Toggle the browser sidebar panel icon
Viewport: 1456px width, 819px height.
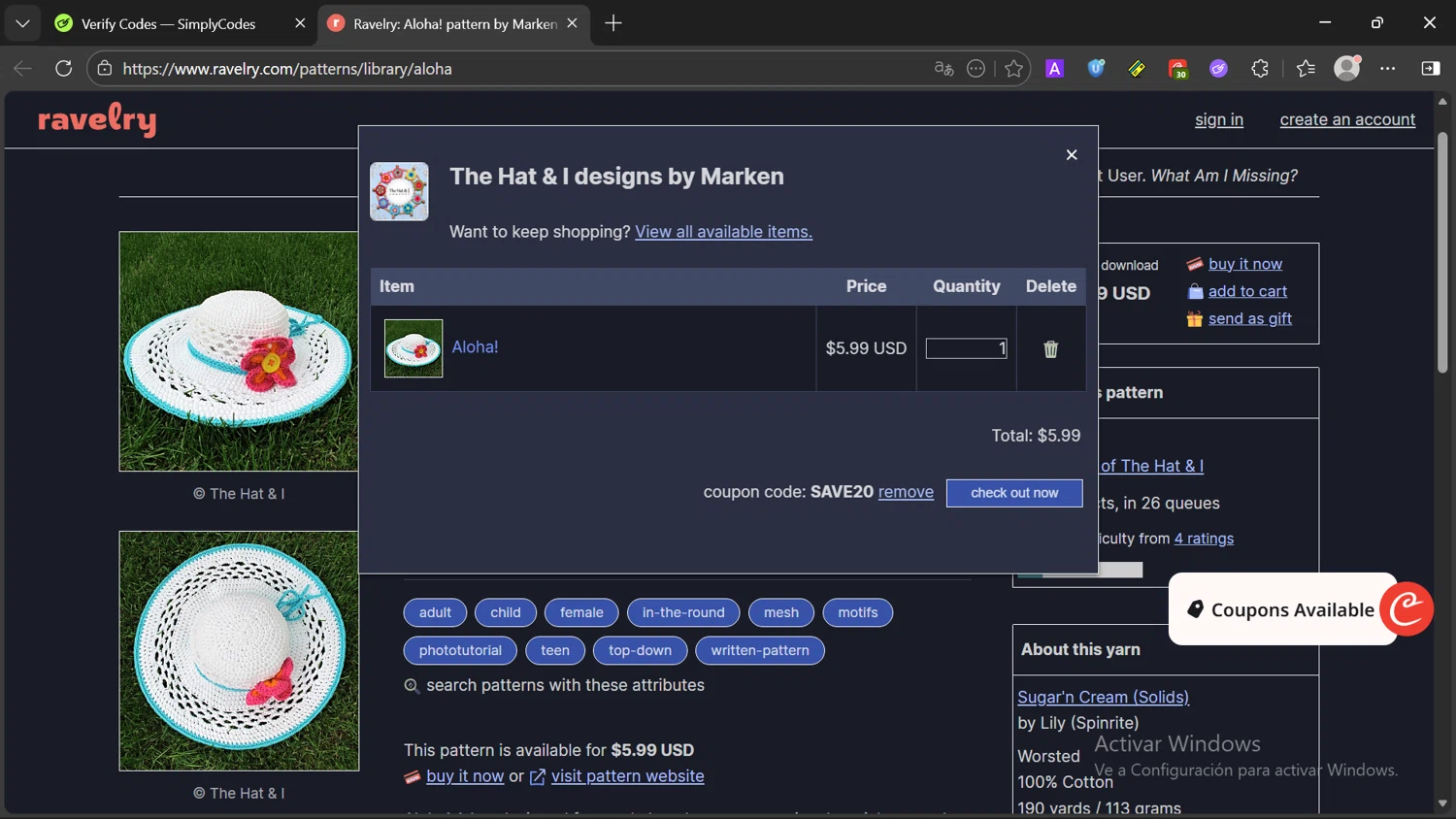click(x=1431, y=68)
